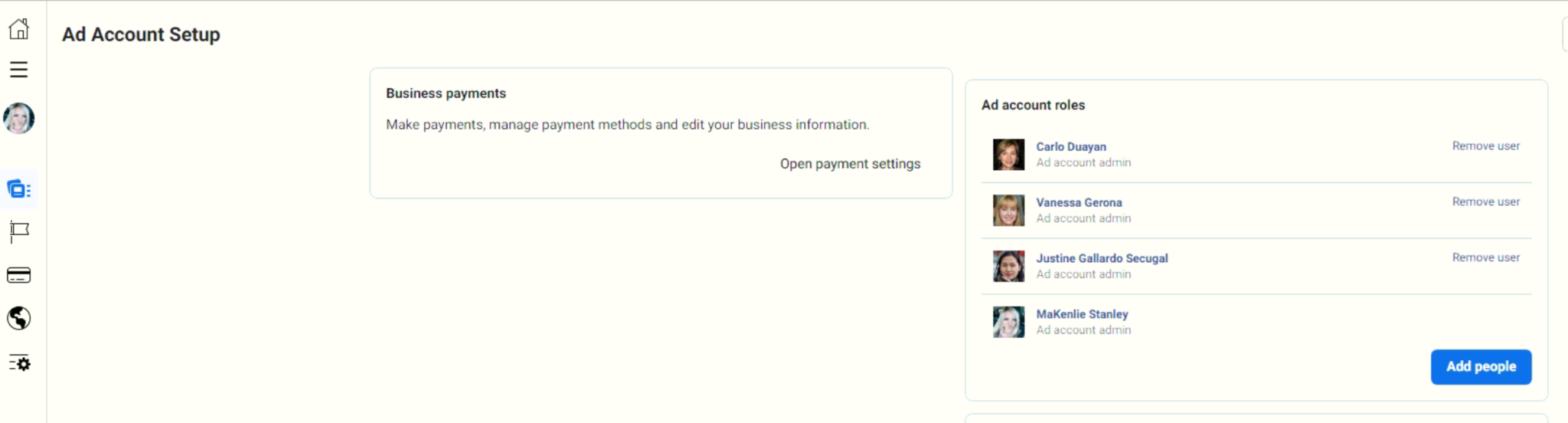The width and height of the screenshot is (1568, 423).
Task: Open MaKenlie Stanley's name link
Action: [x=1082, y=314]
